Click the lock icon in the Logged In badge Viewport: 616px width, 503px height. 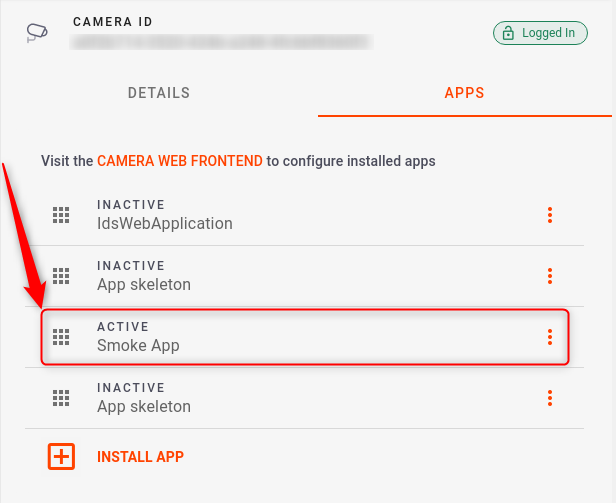(508, 33)
